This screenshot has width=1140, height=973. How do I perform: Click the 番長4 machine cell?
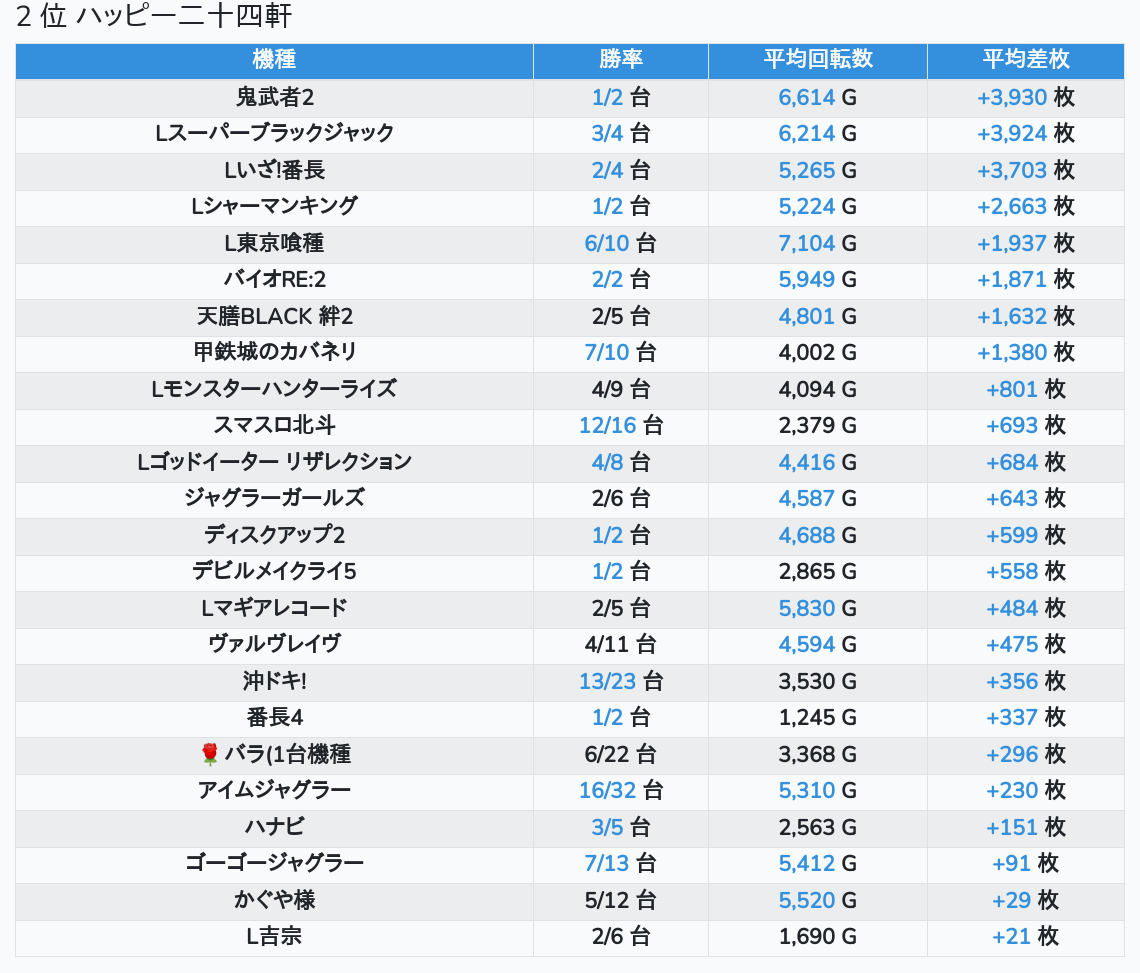click(x=274, y=718)
